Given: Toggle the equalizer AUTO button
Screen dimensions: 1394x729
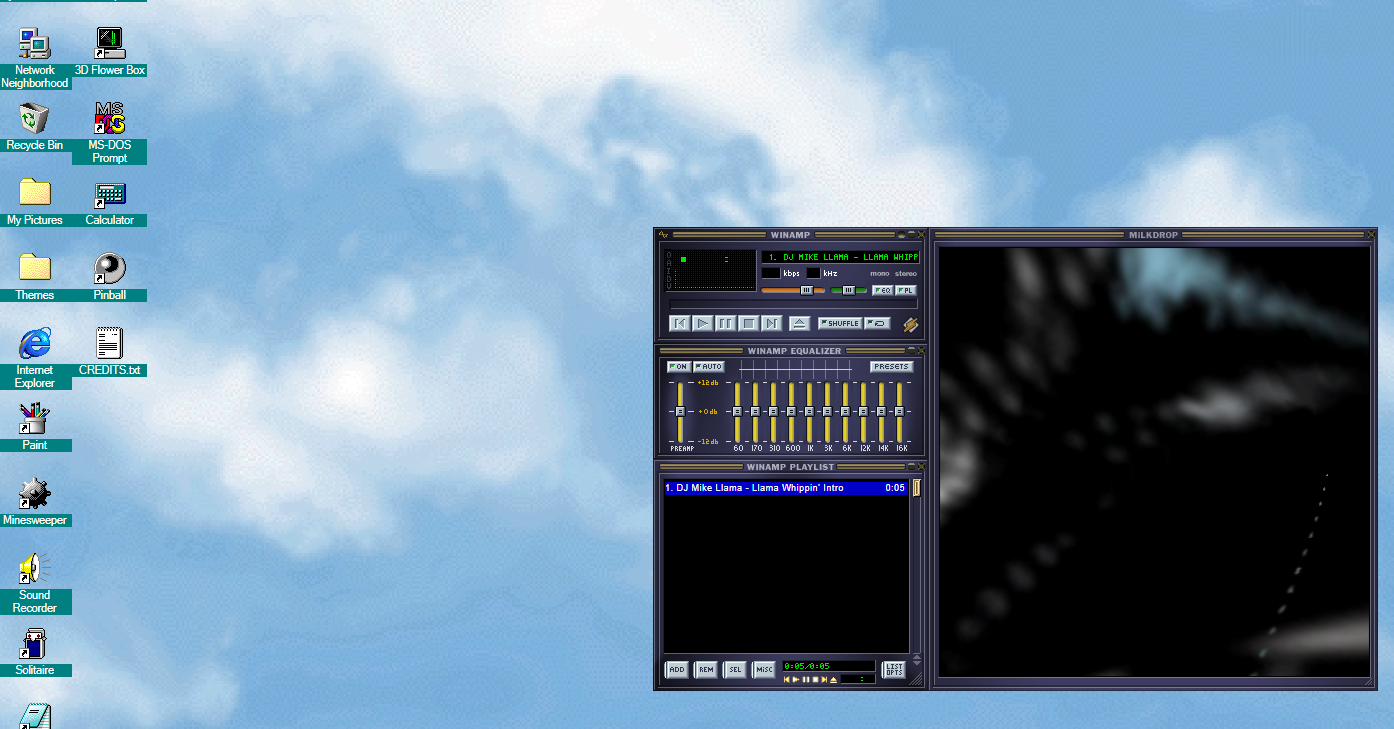Looking at the screenshot, I should pyautogui.click(x=709, y=367).
